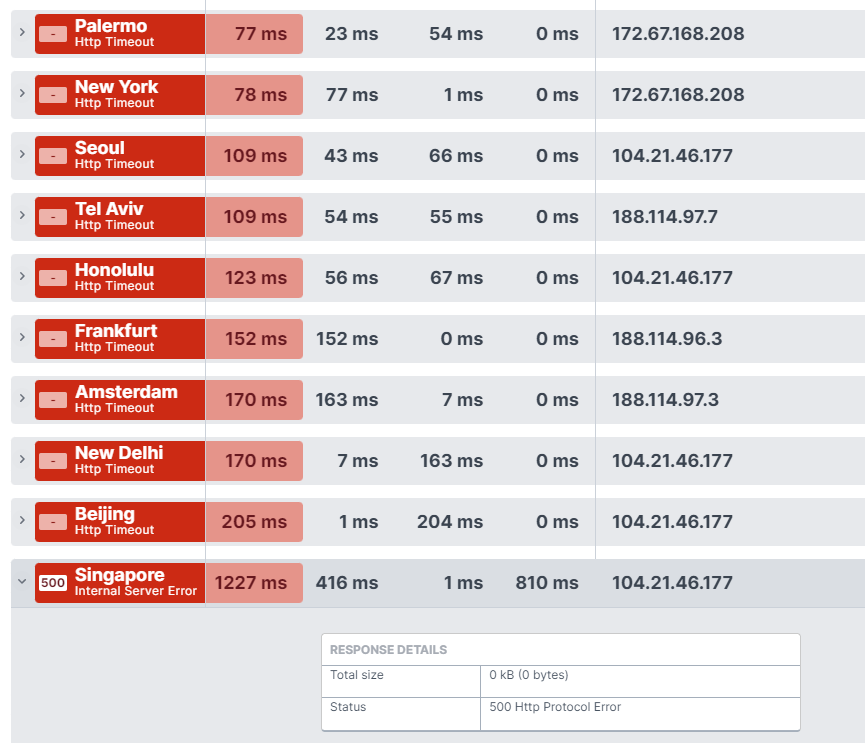Click the dash status icon for New Delhi
865x743 pixels.
coord(53,461)
